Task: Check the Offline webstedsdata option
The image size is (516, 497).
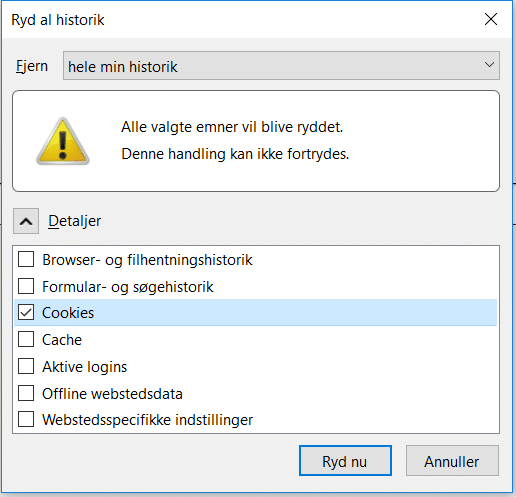Action: pos(26,393)
